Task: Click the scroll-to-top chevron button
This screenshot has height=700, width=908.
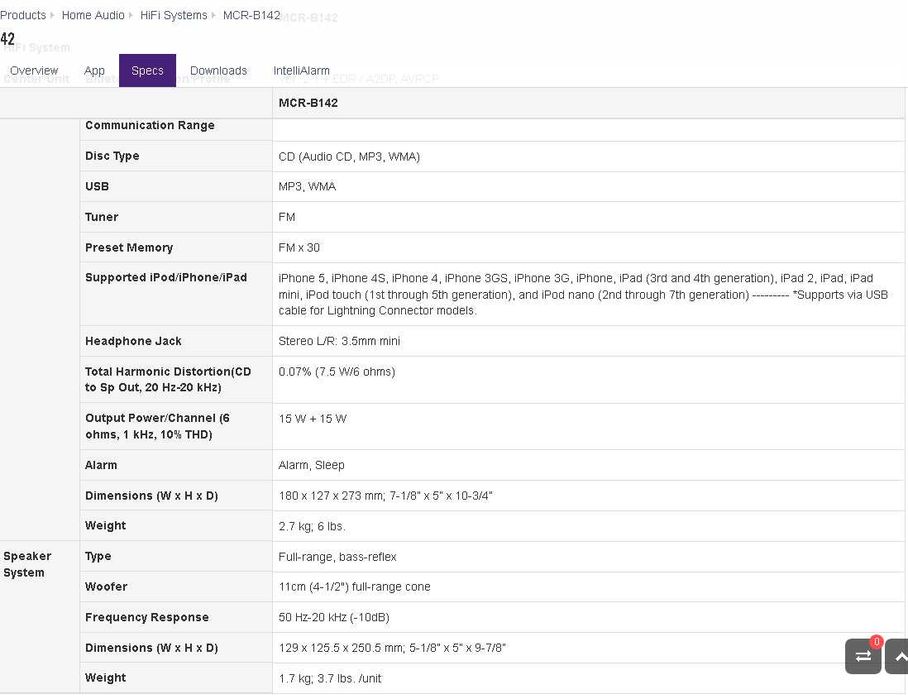Action: coord(898,657)
